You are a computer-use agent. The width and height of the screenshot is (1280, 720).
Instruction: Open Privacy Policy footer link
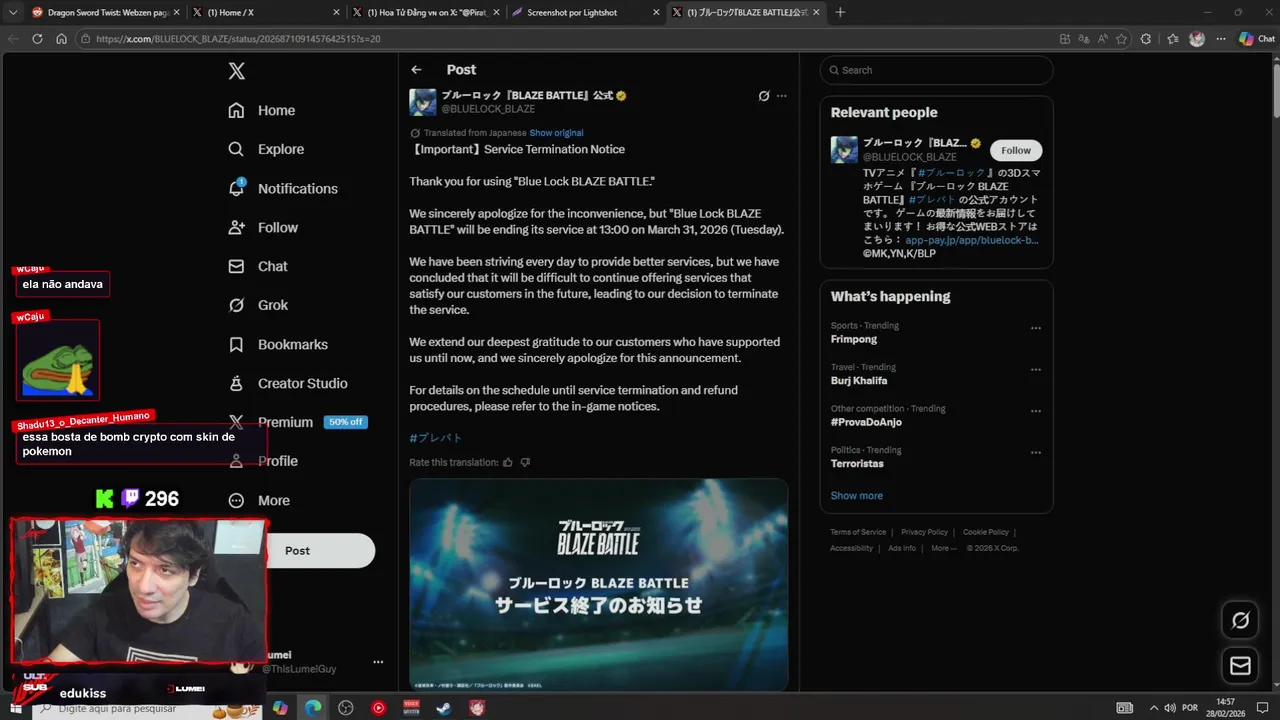click(924, 532)
